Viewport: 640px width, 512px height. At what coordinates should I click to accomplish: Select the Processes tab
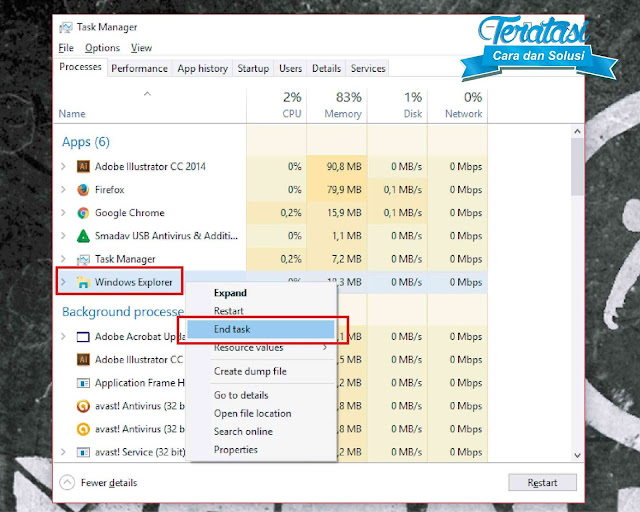click(80, 67)
